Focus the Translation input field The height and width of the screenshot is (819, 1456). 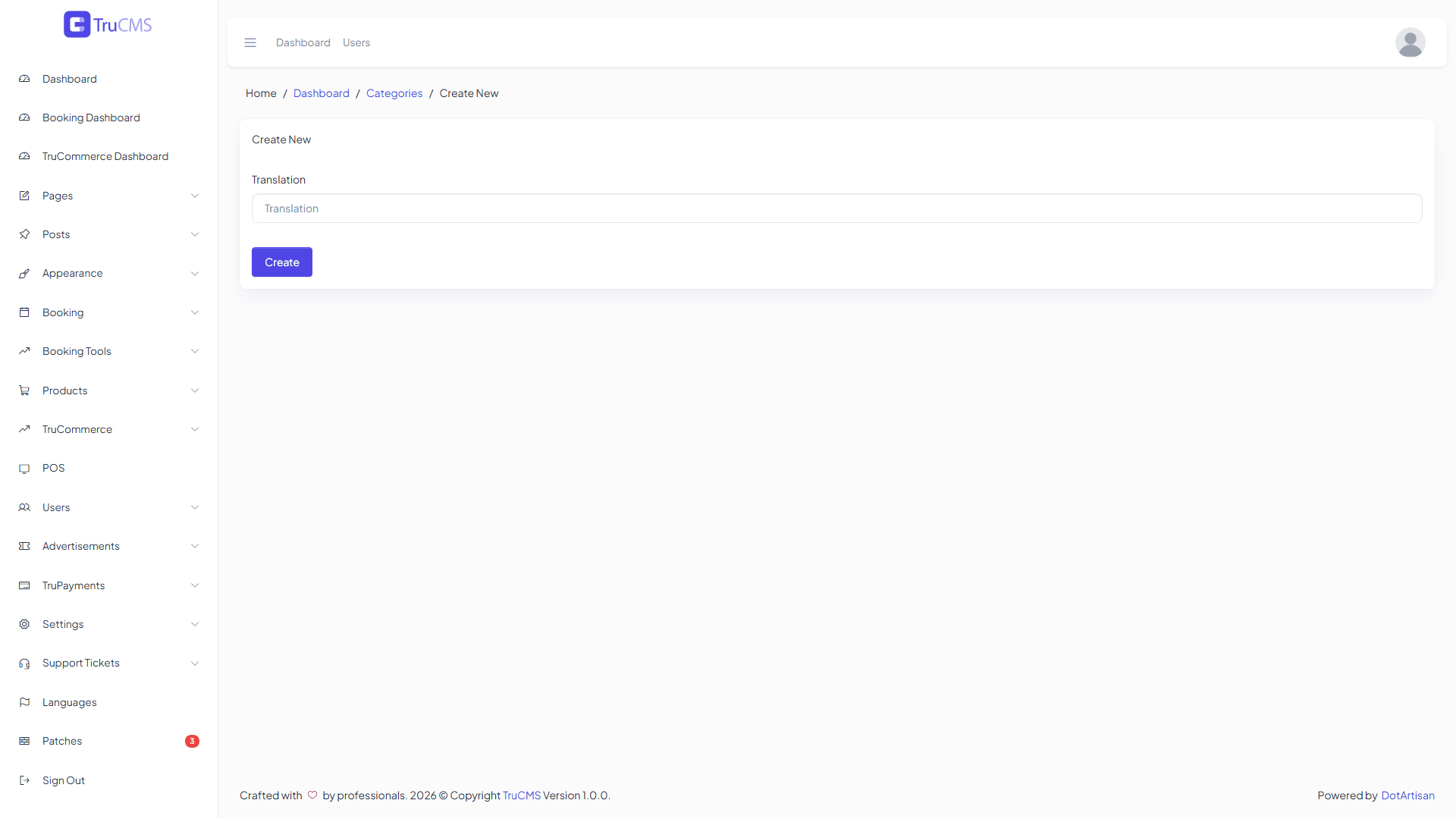coord(836,209)
